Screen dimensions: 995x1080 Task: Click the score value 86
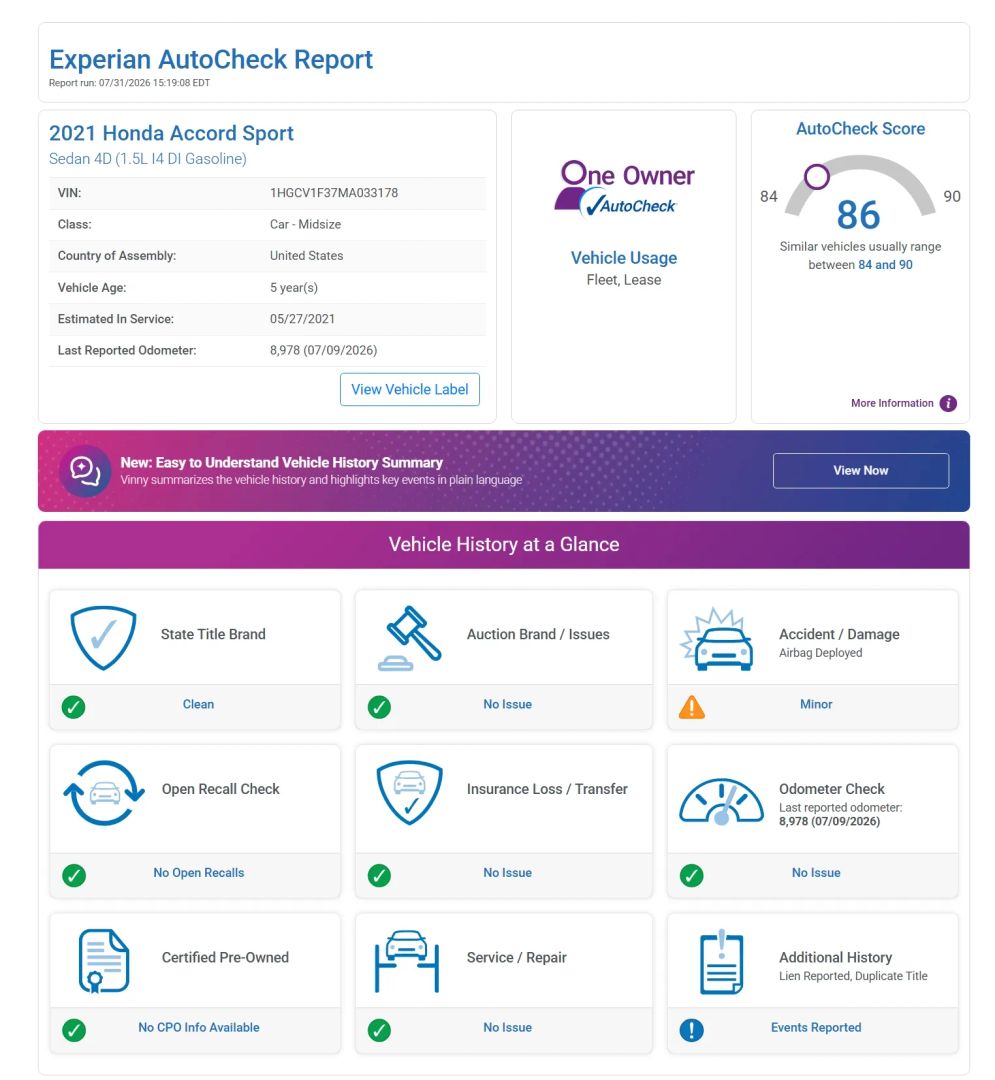[x=859, y=215]
